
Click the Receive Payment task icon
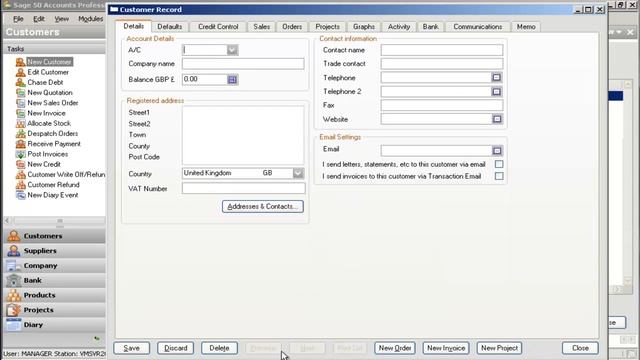pos(20,144)
